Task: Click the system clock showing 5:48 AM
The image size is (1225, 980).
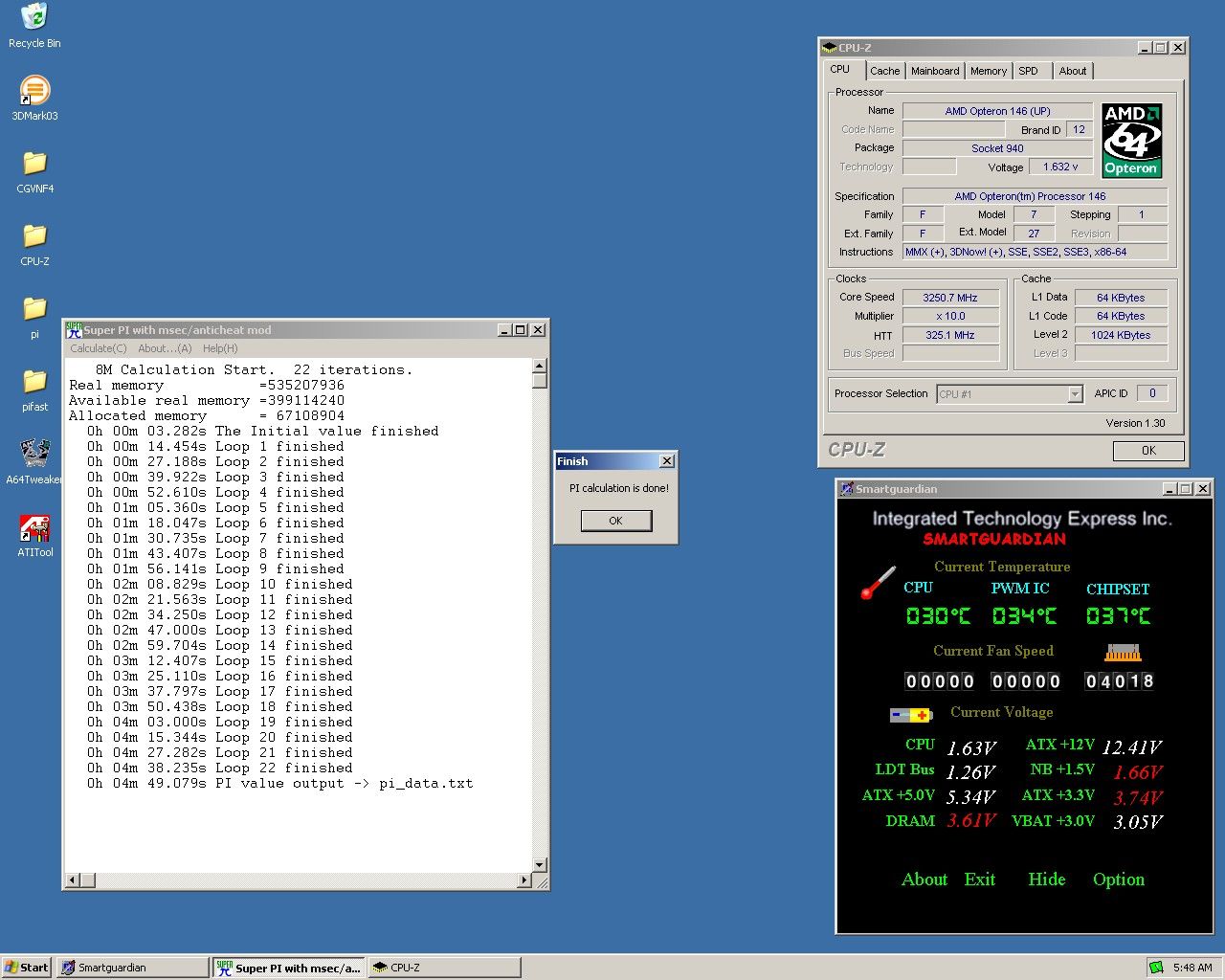Action: (x=1192, y=968)
